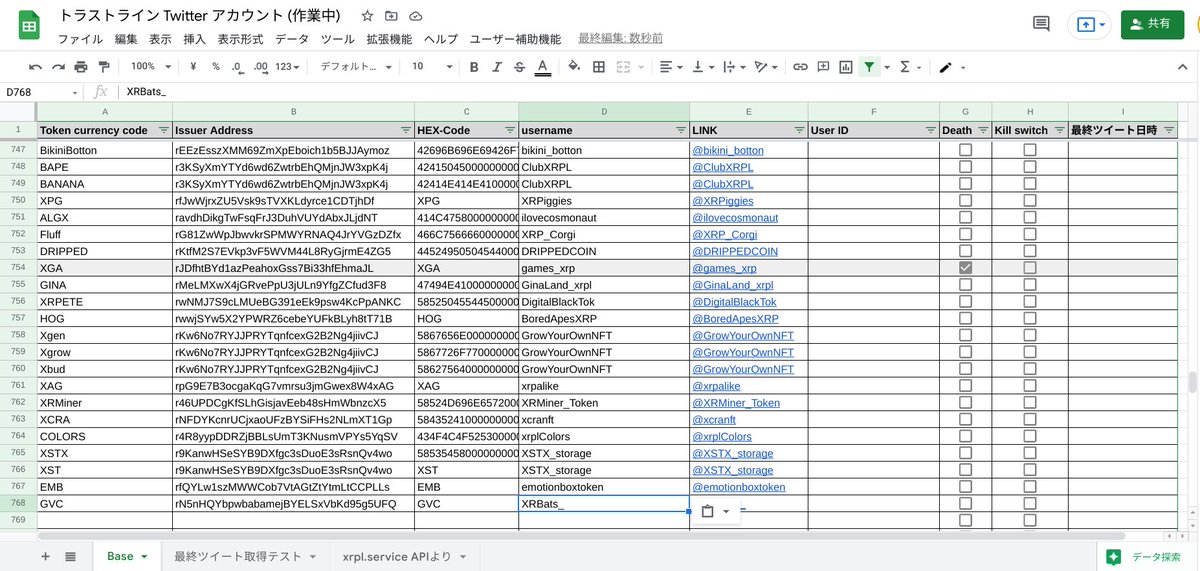Move document using the folder icon

(391, 17)
